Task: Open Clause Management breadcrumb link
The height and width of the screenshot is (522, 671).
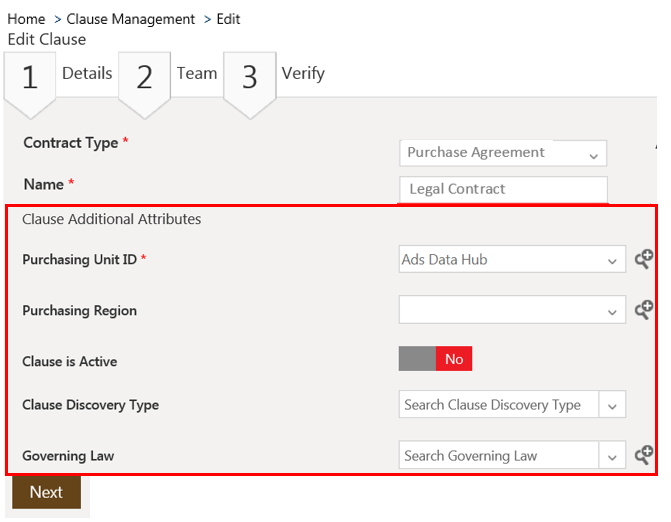Action: pyautogui.click(x=131, y=19)
